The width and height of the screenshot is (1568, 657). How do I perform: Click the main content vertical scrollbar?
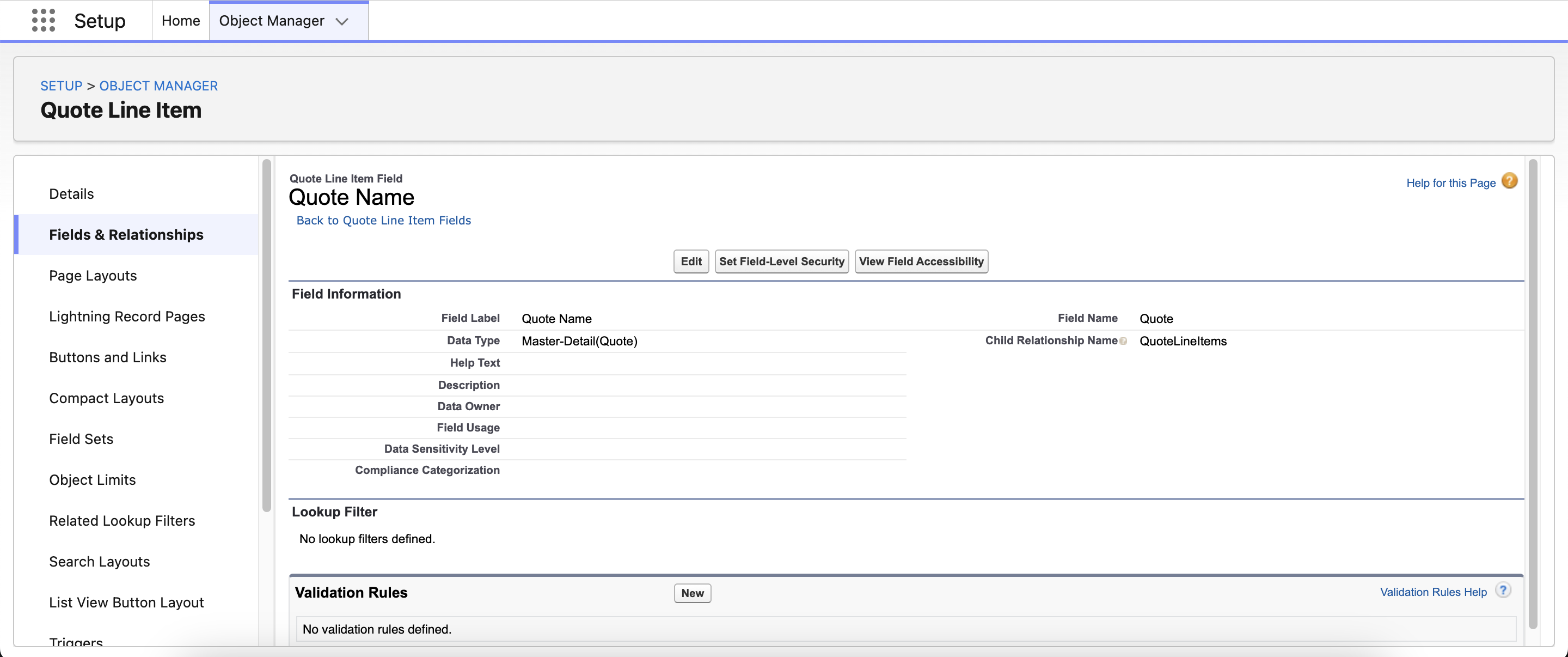(x=1533, y=390)
